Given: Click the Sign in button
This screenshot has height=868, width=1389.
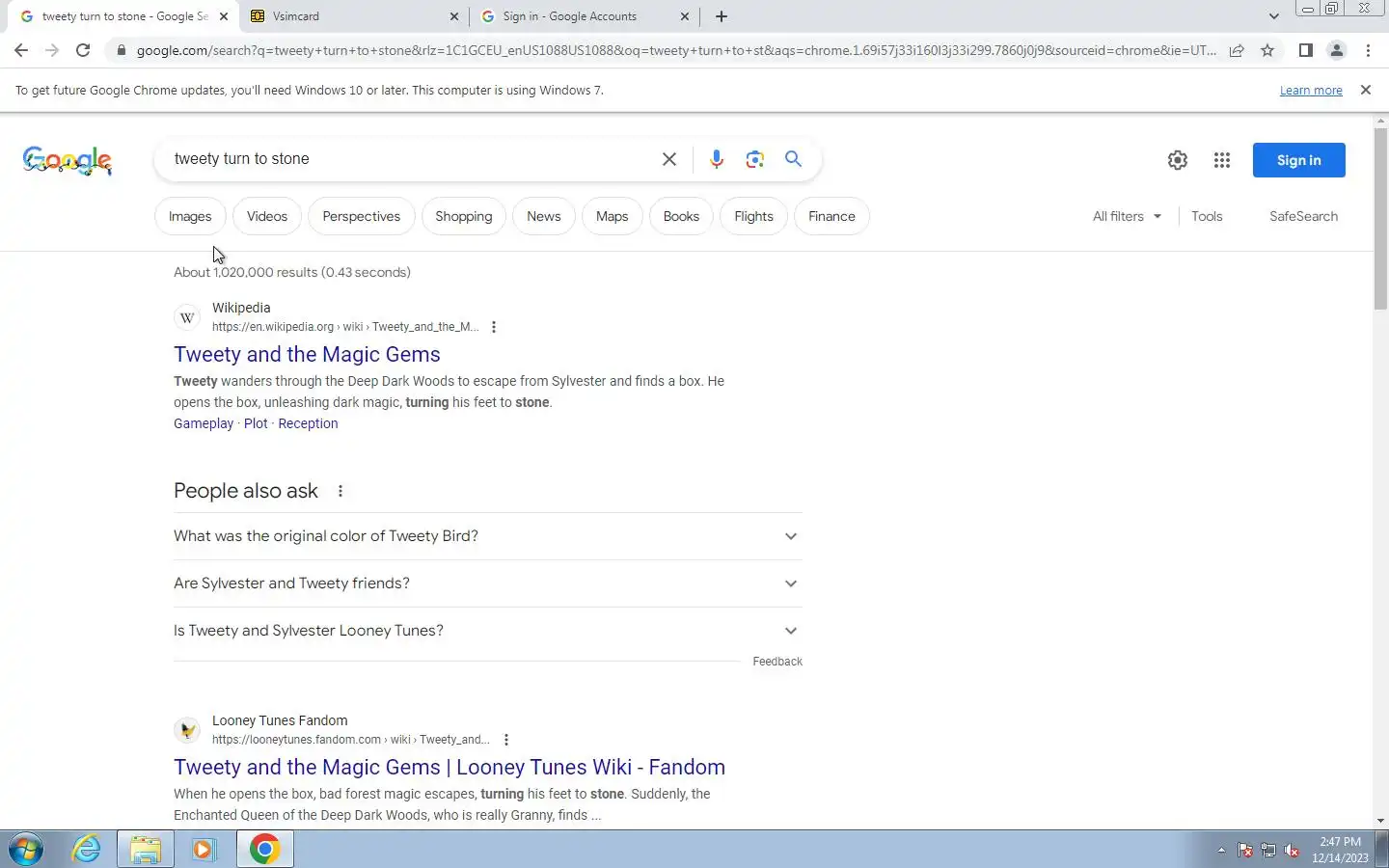Looking at the screenshot, I should tap(1298, 160).
